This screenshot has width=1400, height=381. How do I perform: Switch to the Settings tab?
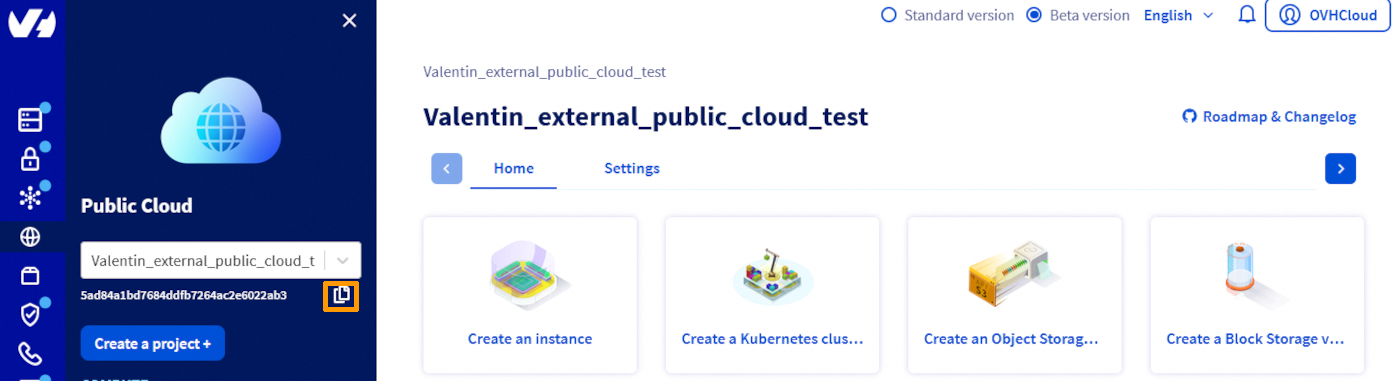(x=632, y=168)
